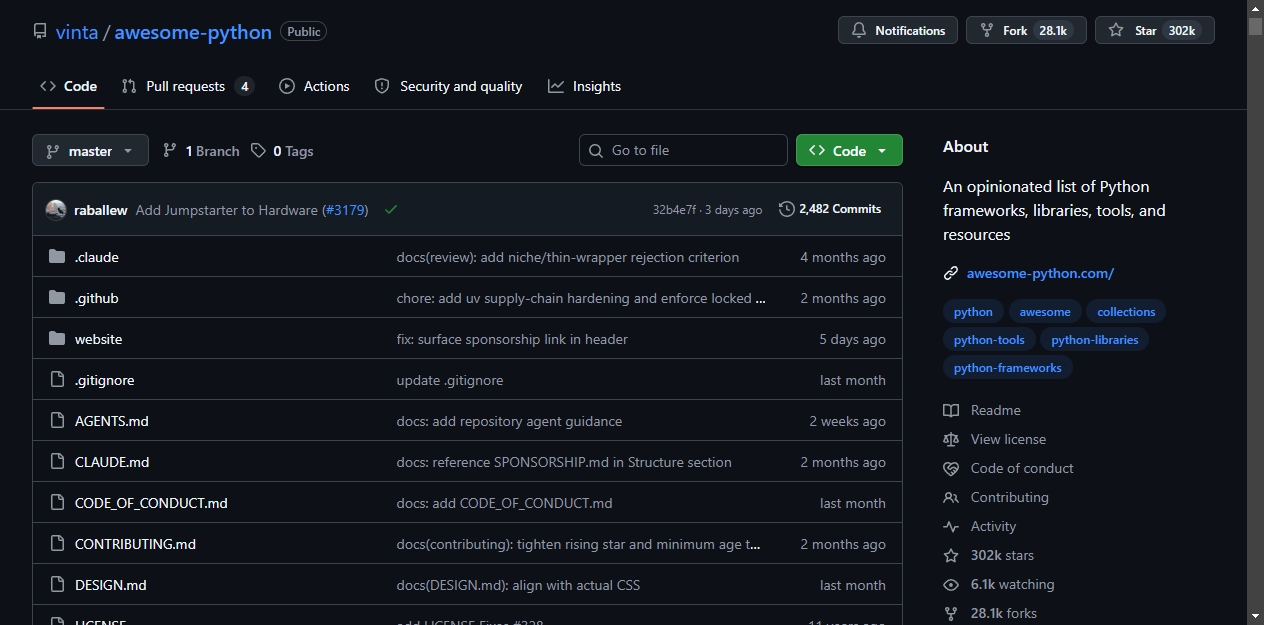
Task: Open the awesome-python repository link
Action: [x=193, y=32]
